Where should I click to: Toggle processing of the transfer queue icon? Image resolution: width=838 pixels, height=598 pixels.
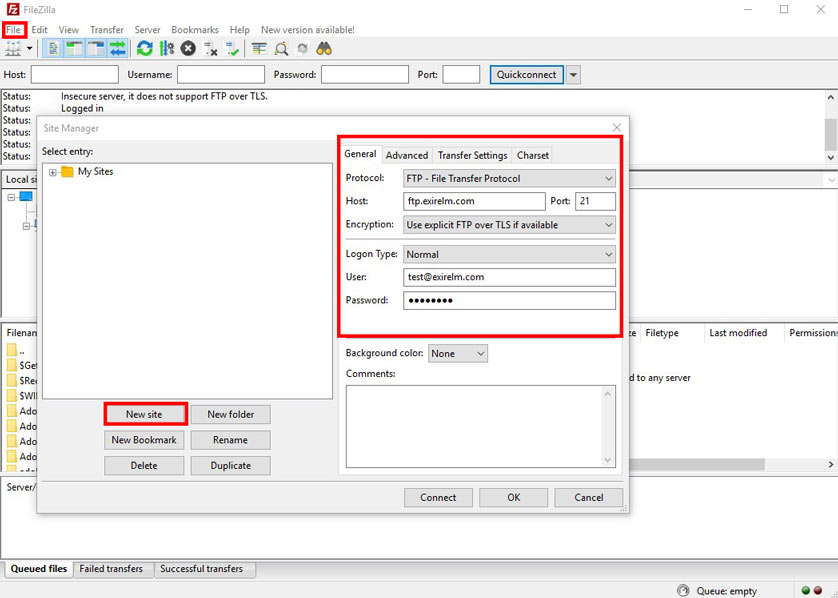(x=167, y=49)
